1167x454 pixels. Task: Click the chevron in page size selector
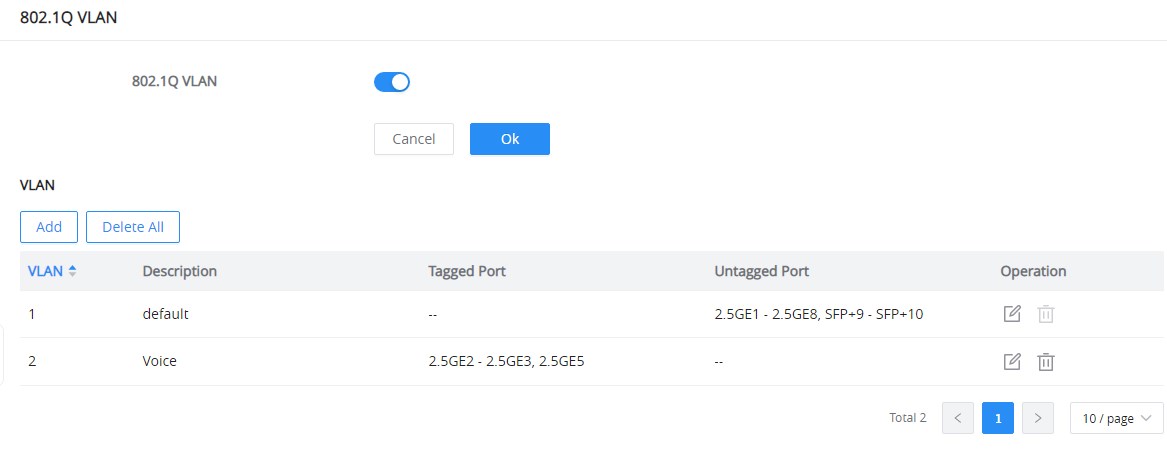tap(1146, 418)
